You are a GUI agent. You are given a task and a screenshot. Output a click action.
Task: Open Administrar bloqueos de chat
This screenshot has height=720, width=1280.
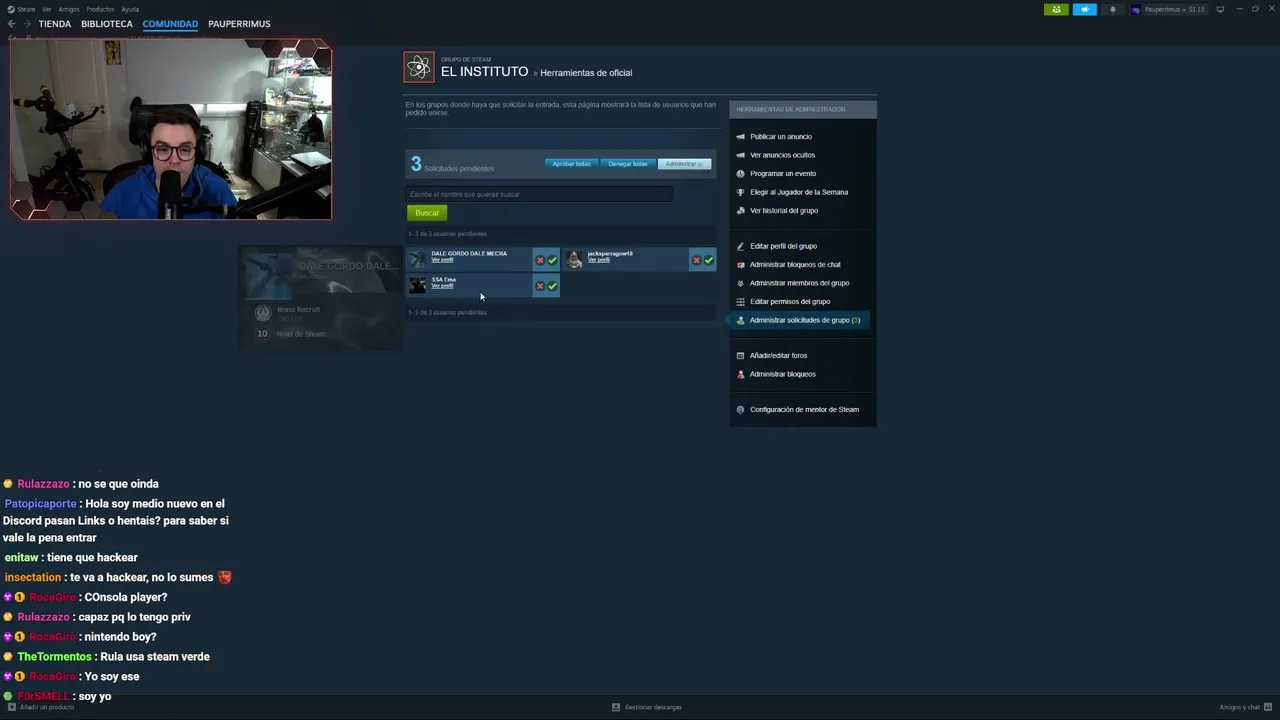click(x=795, y=265)
